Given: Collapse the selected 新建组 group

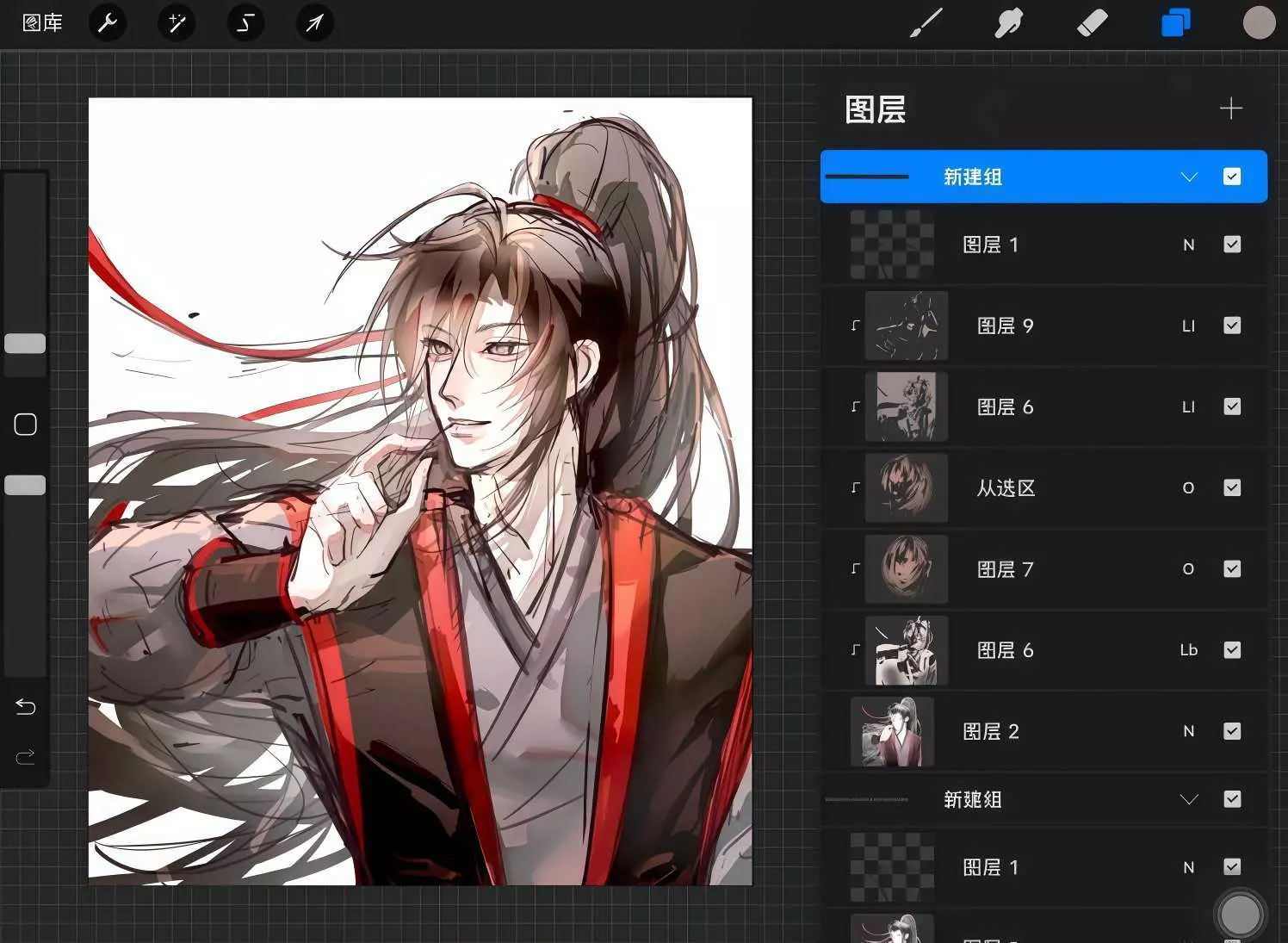Looking at the screenshot, I should point(1189,177).
